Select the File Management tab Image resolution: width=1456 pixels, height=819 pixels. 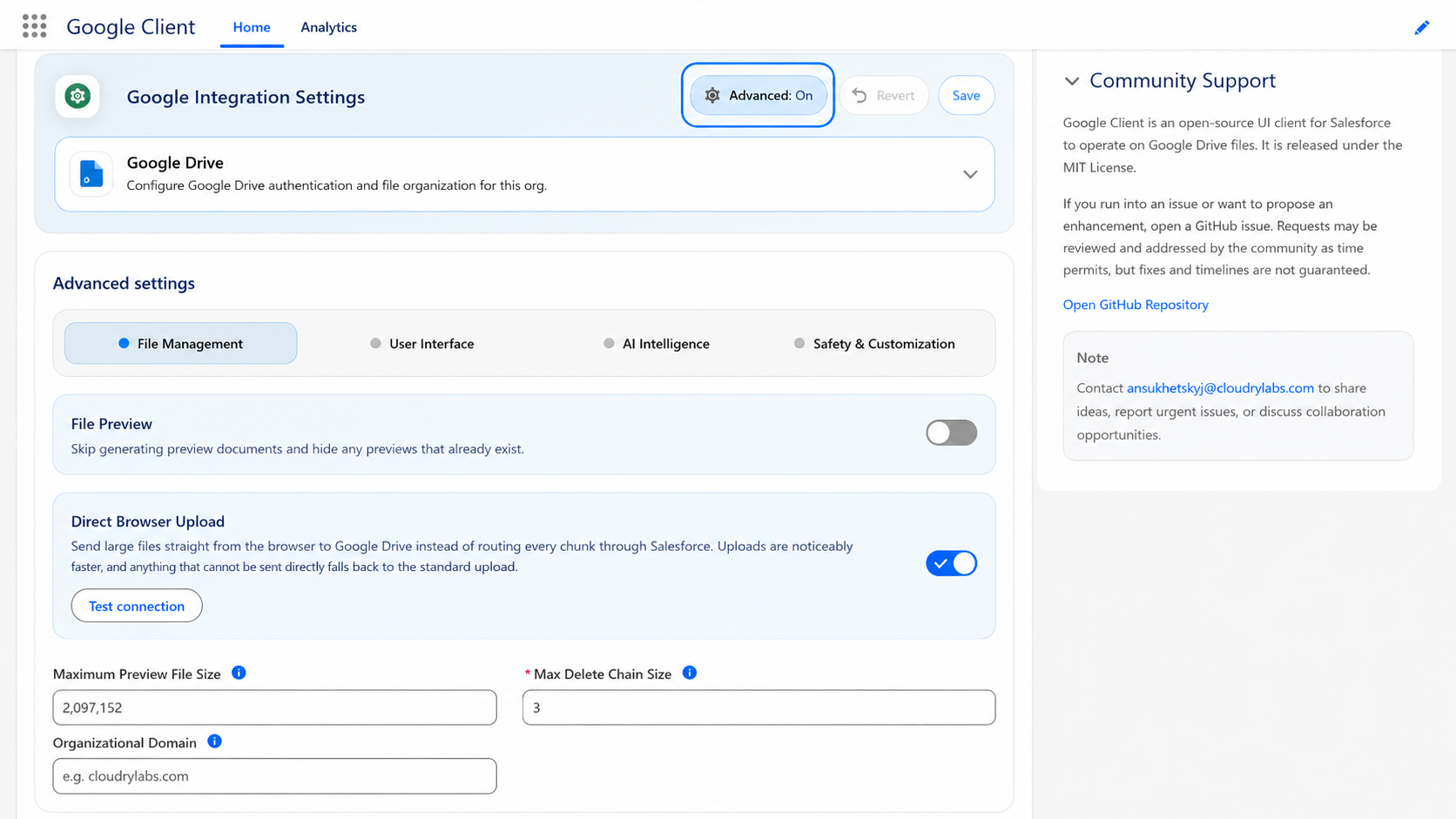coord(181,343)
